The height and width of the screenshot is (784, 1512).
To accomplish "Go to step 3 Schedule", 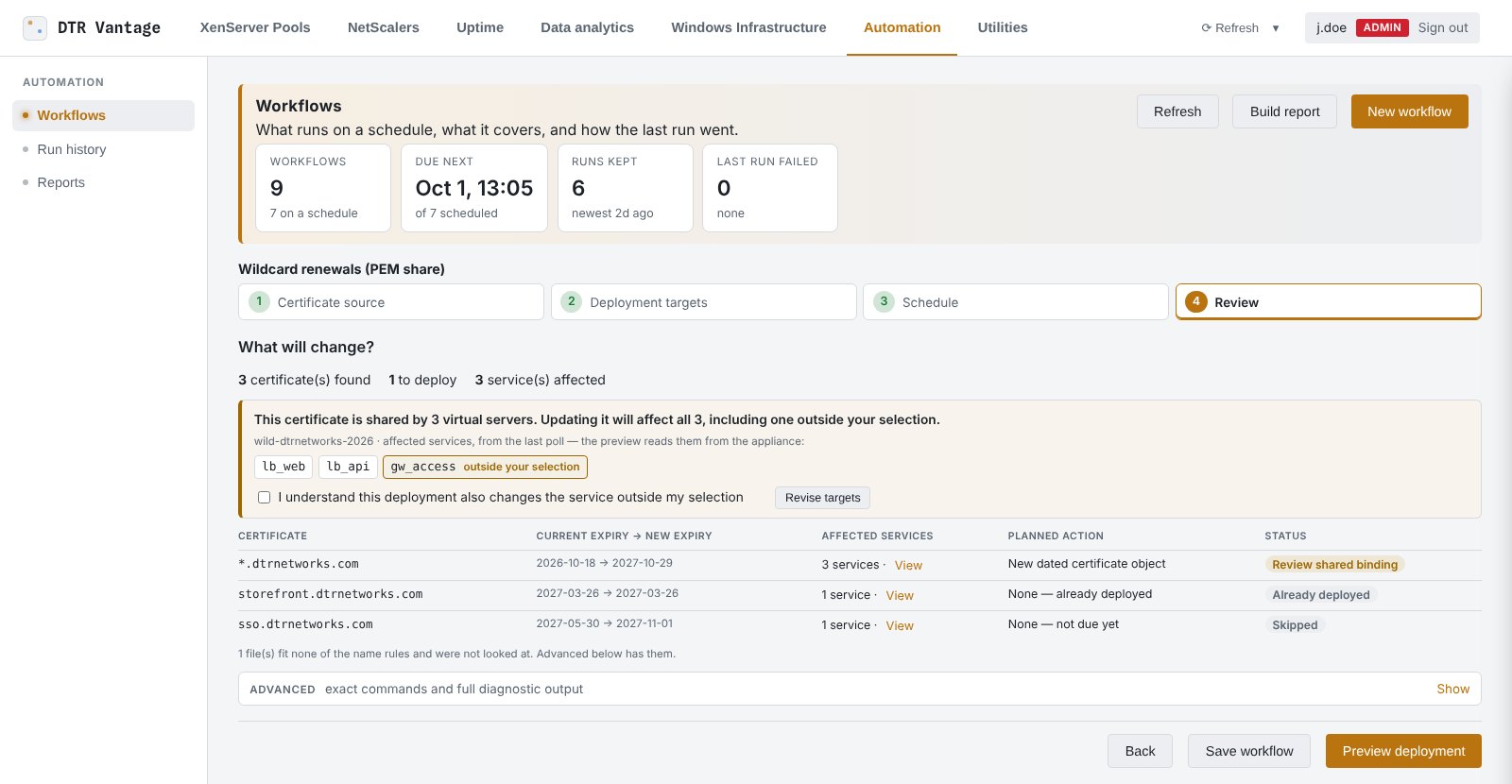I will pyautogui.click(x=1016, y=302).
